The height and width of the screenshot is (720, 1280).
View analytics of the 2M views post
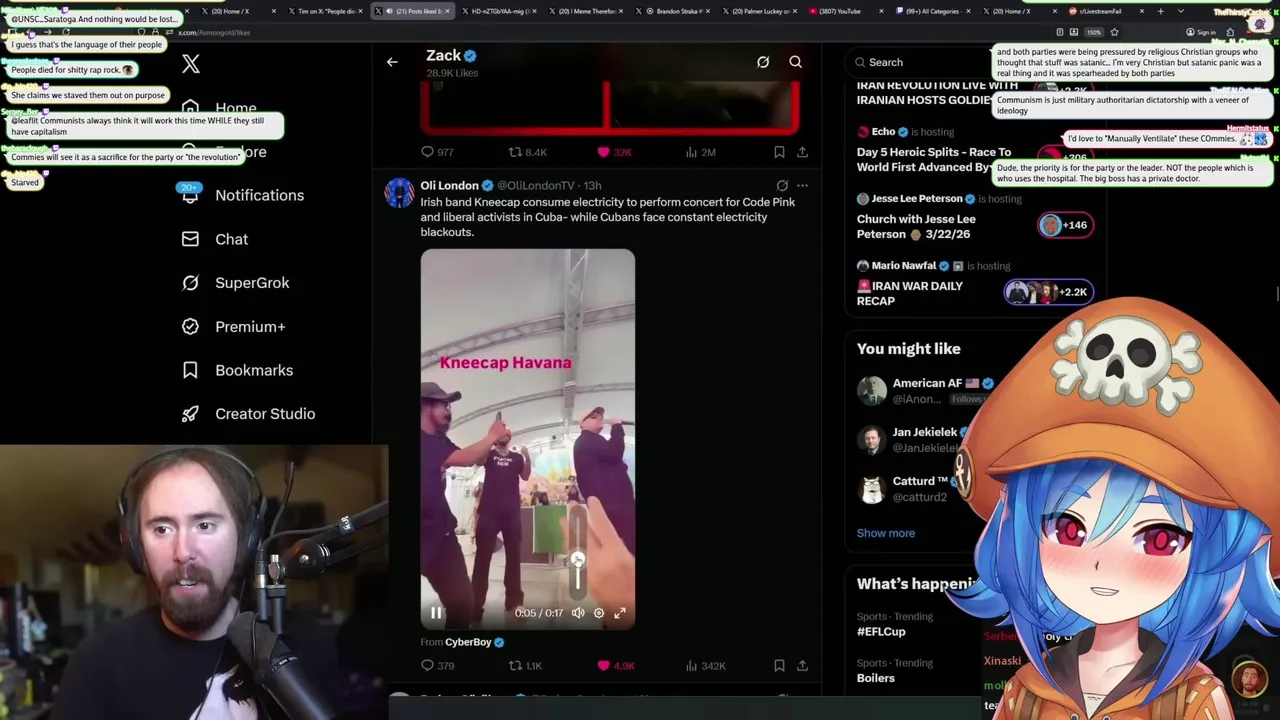[691, 152]
